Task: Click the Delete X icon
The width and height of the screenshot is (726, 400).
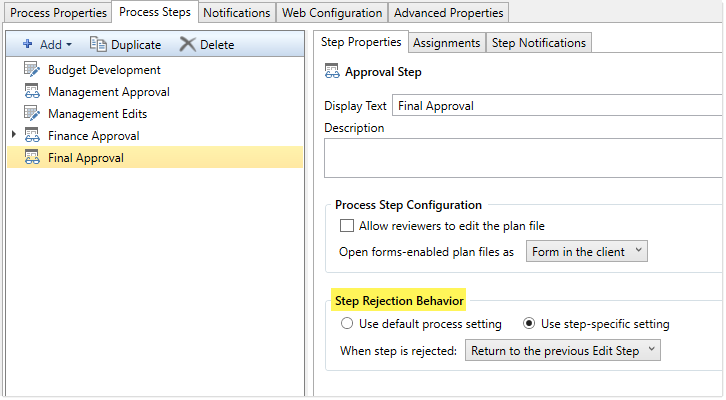Action: (x=187, y=45)
